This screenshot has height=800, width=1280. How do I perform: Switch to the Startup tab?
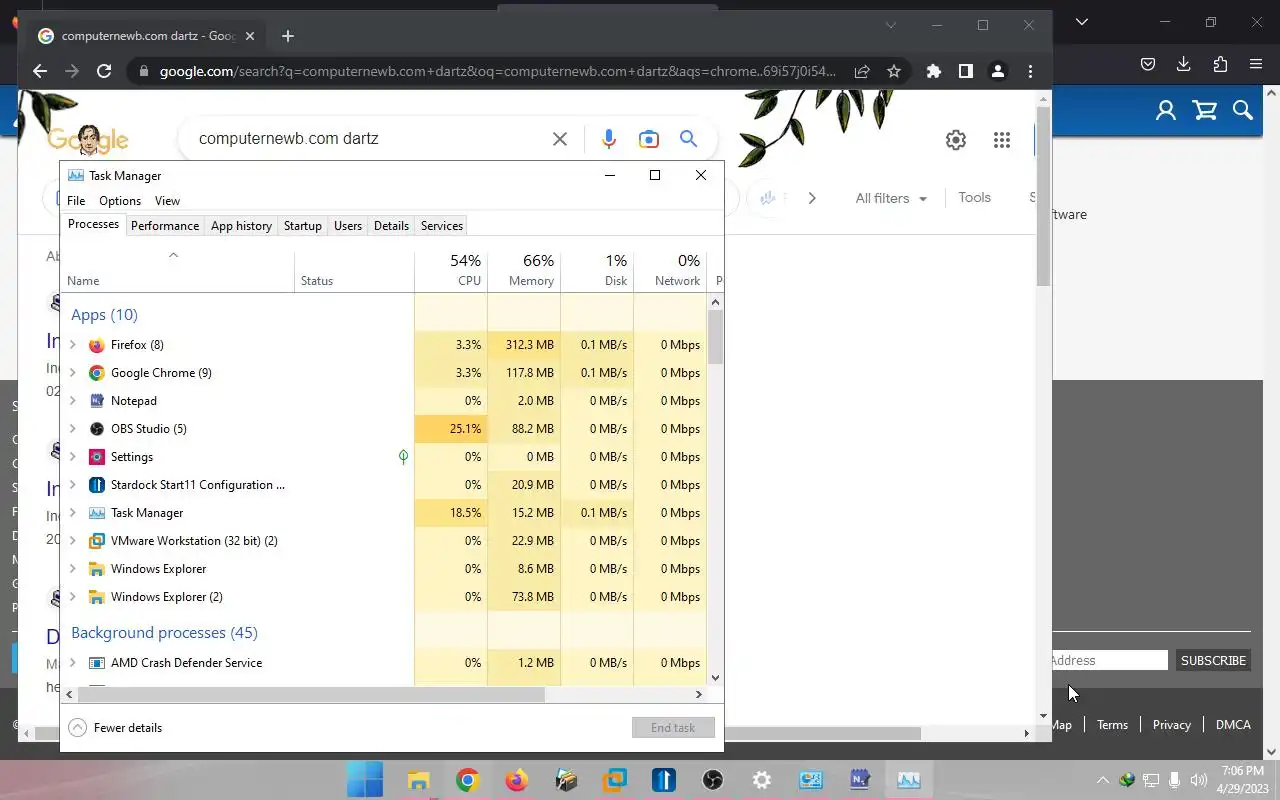(x=302, y=226)
